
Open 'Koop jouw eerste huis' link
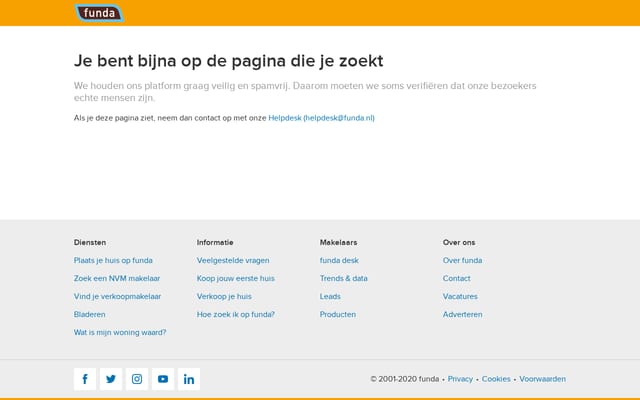236,278
